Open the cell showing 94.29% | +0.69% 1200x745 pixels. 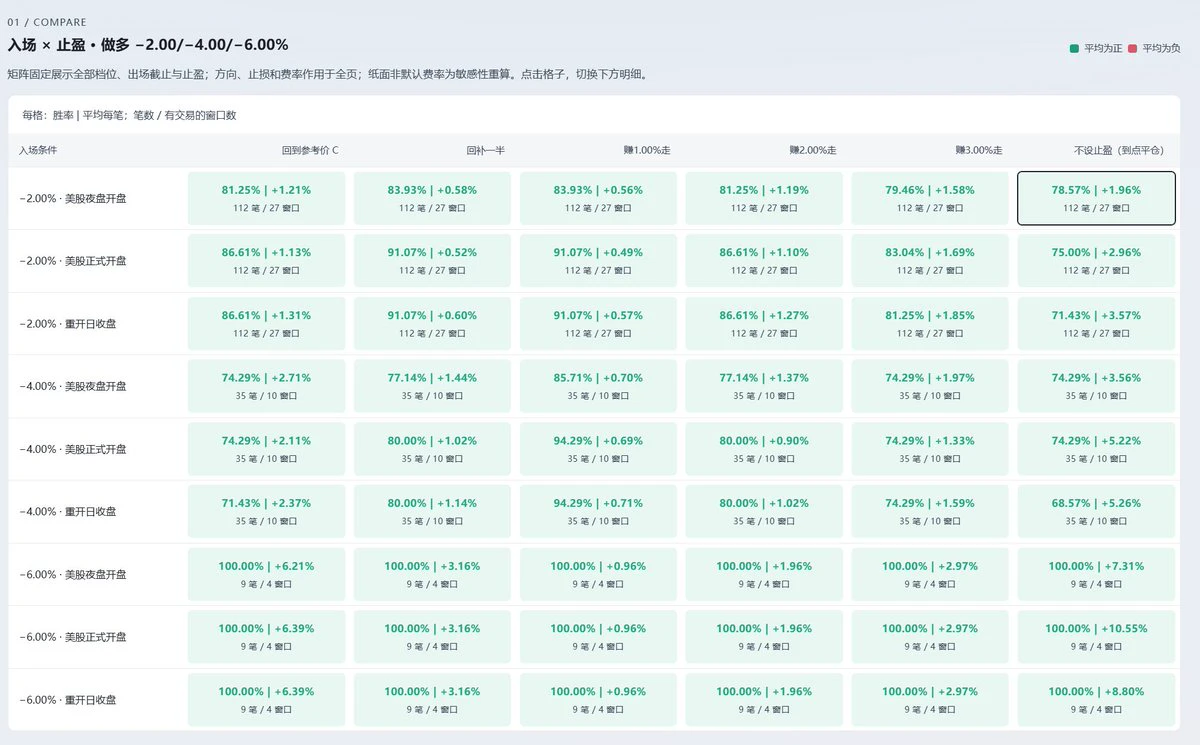598,449
